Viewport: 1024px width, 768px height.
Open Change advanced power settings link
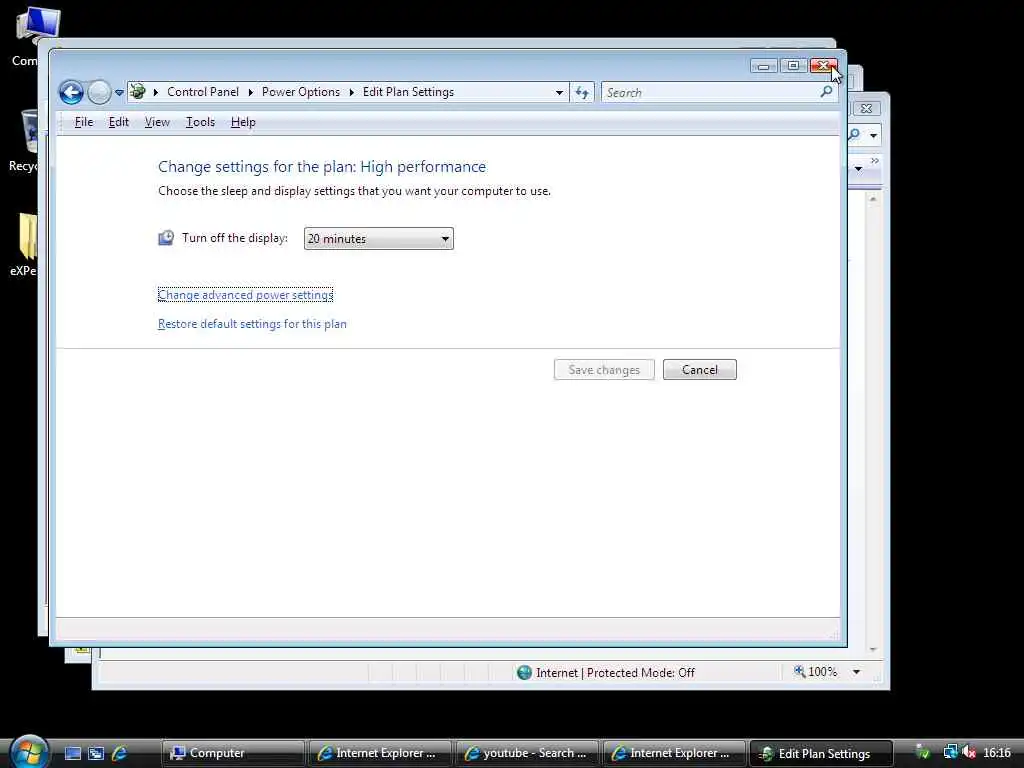pyautogui.click(x=246, y=295)
